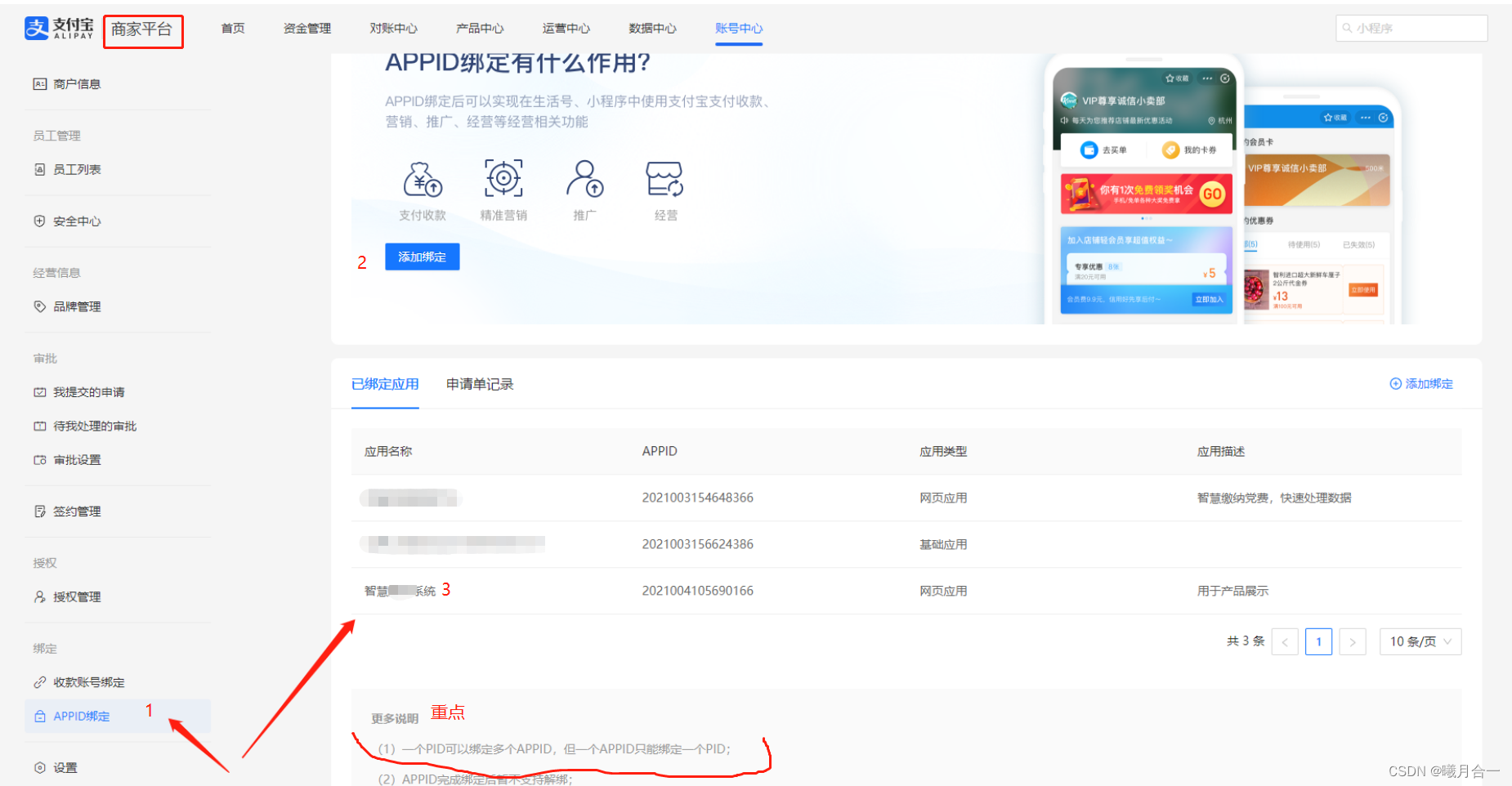Click the 审批设置 icon
1512x786 pixels.
tap(39, 461)
